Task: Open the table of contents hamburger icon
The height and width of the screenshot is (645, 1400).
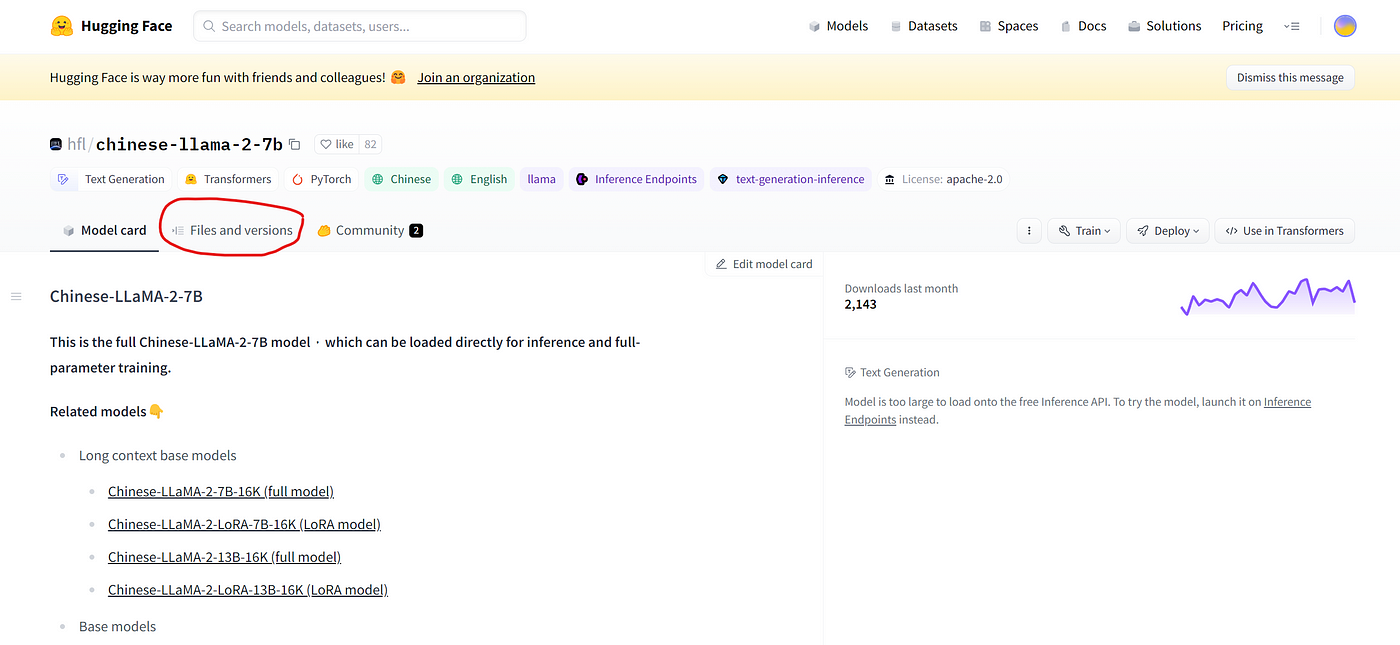Action: click(16, 296)
